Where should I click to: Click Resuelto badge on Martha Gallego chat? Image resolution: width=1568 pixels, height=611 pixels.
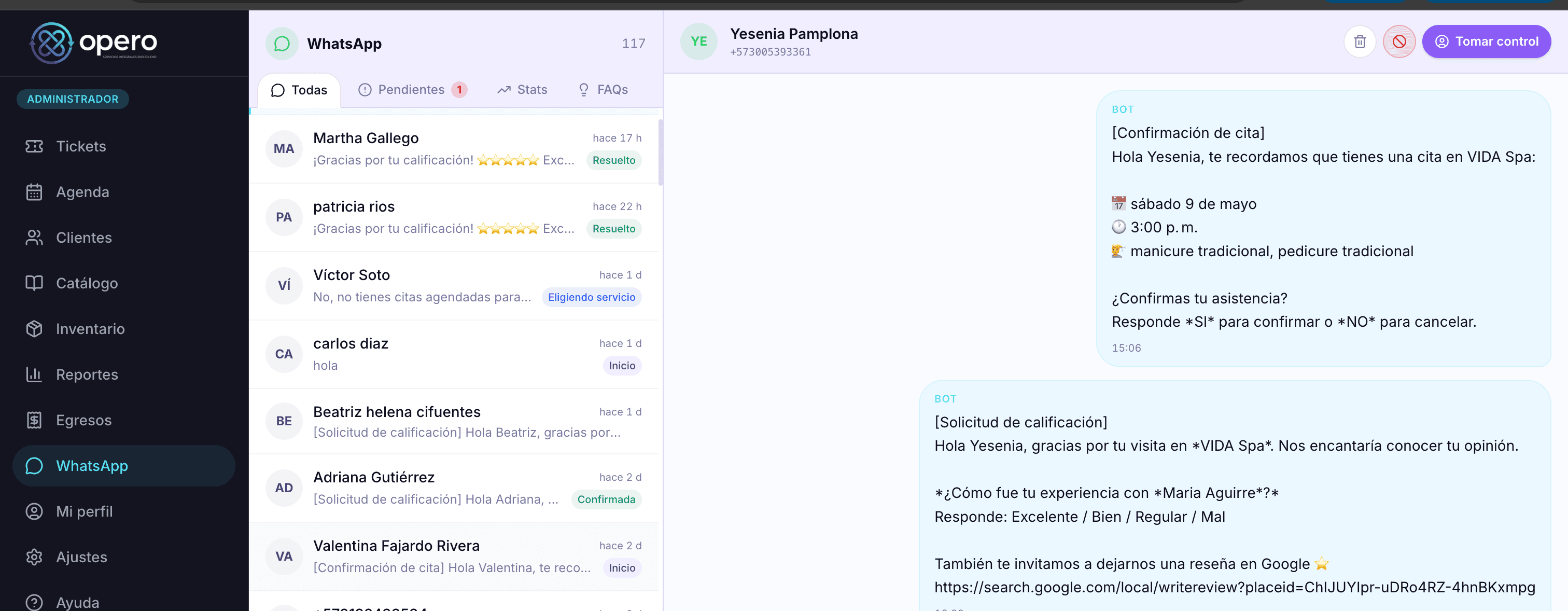[613, 160]
